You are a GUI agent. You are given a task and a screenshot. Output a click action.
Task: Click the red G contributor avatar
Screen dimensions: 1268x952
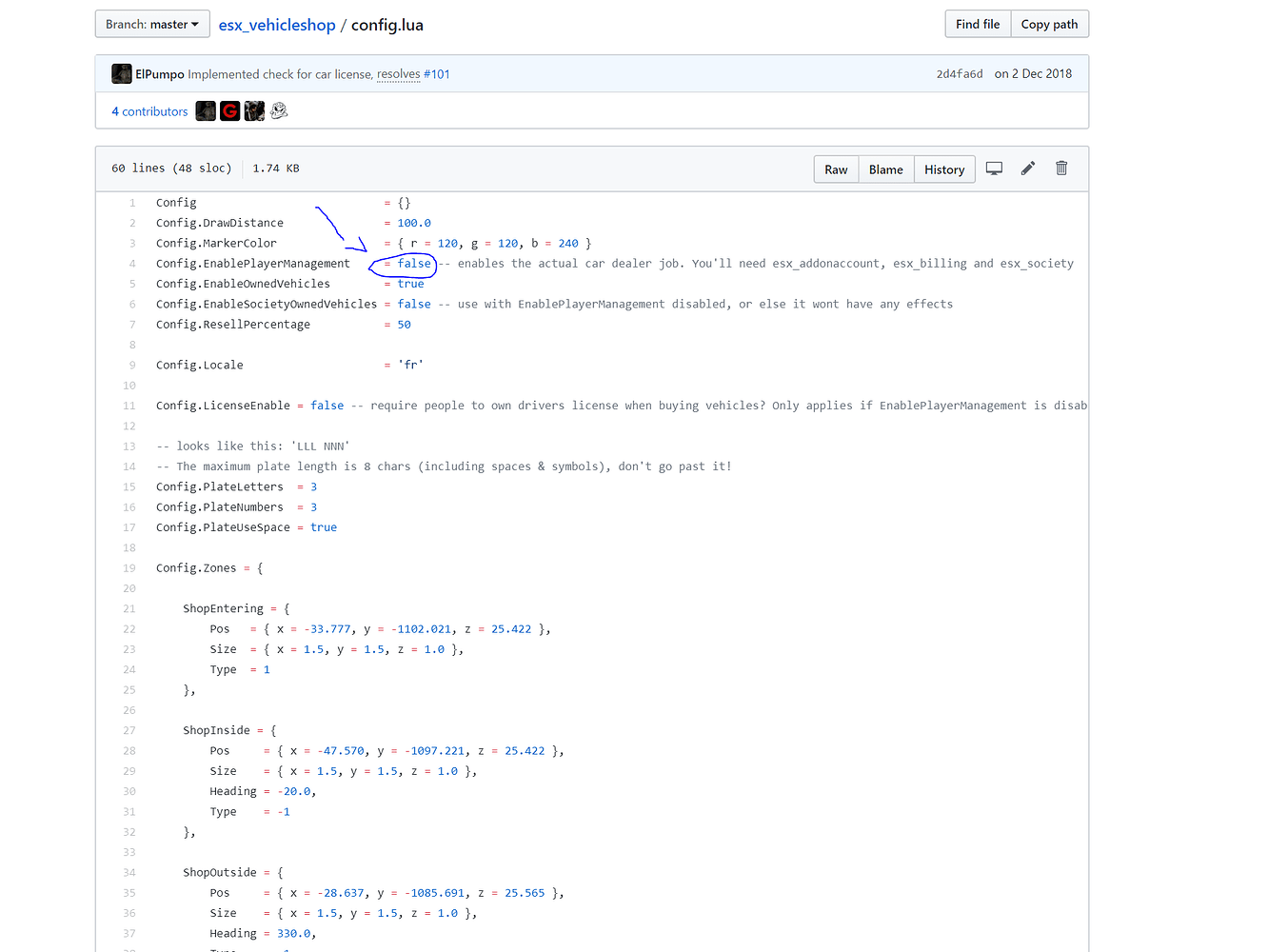(x=229, y=111)
